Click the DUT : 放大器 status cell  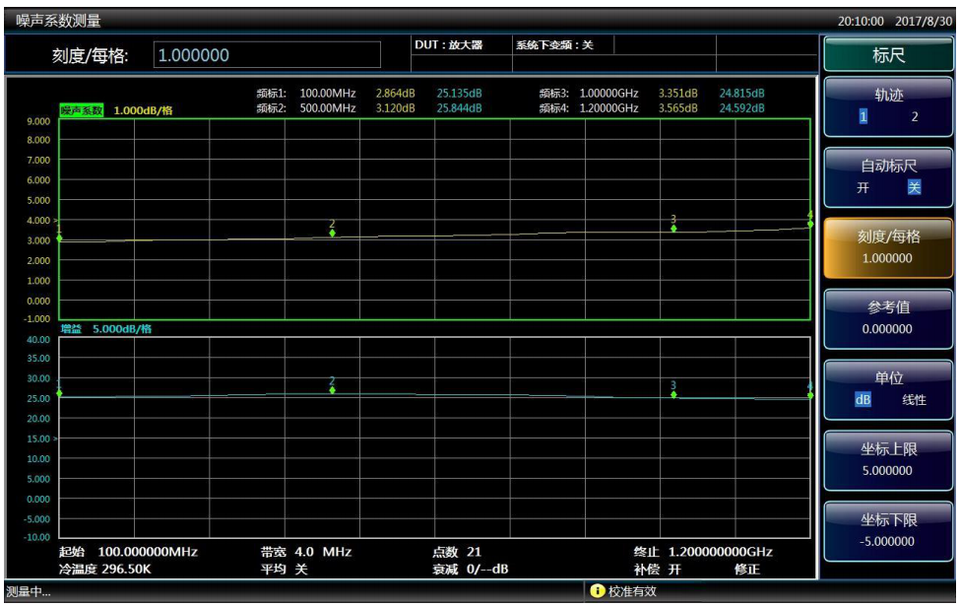[x=449, y=45]
